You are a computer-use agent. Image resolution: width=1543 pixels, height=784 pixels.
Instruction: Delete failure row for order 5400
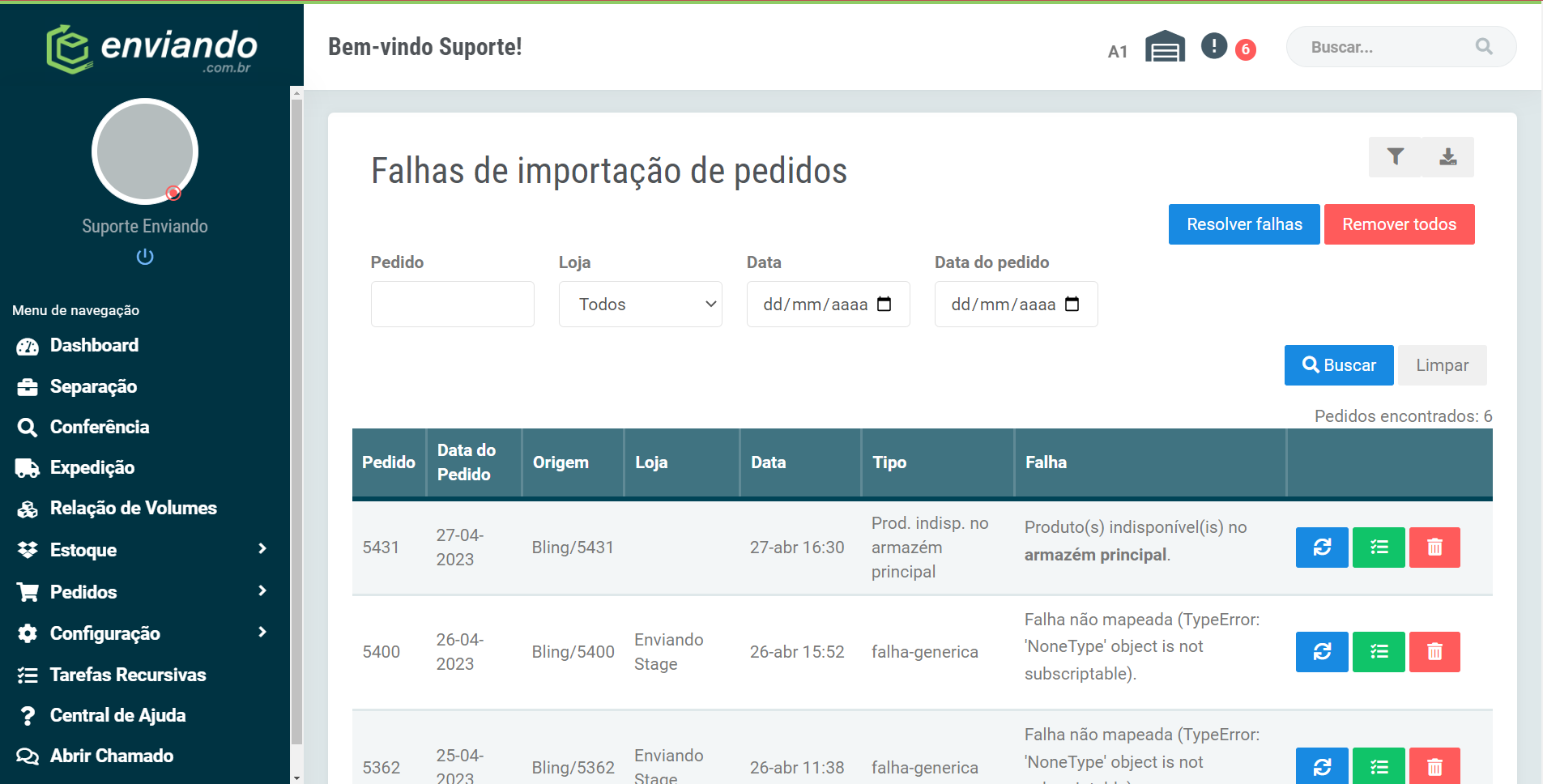(1434, 652)
